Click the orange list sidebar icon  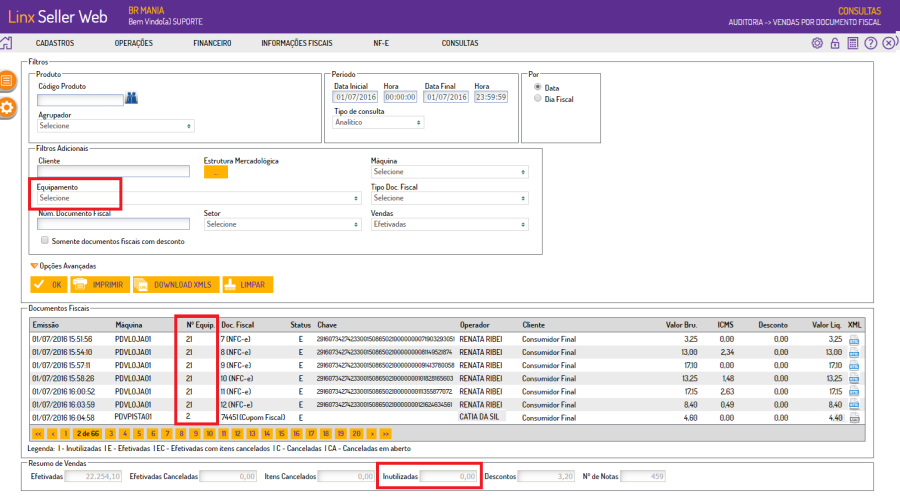click(x=7, y=79)
